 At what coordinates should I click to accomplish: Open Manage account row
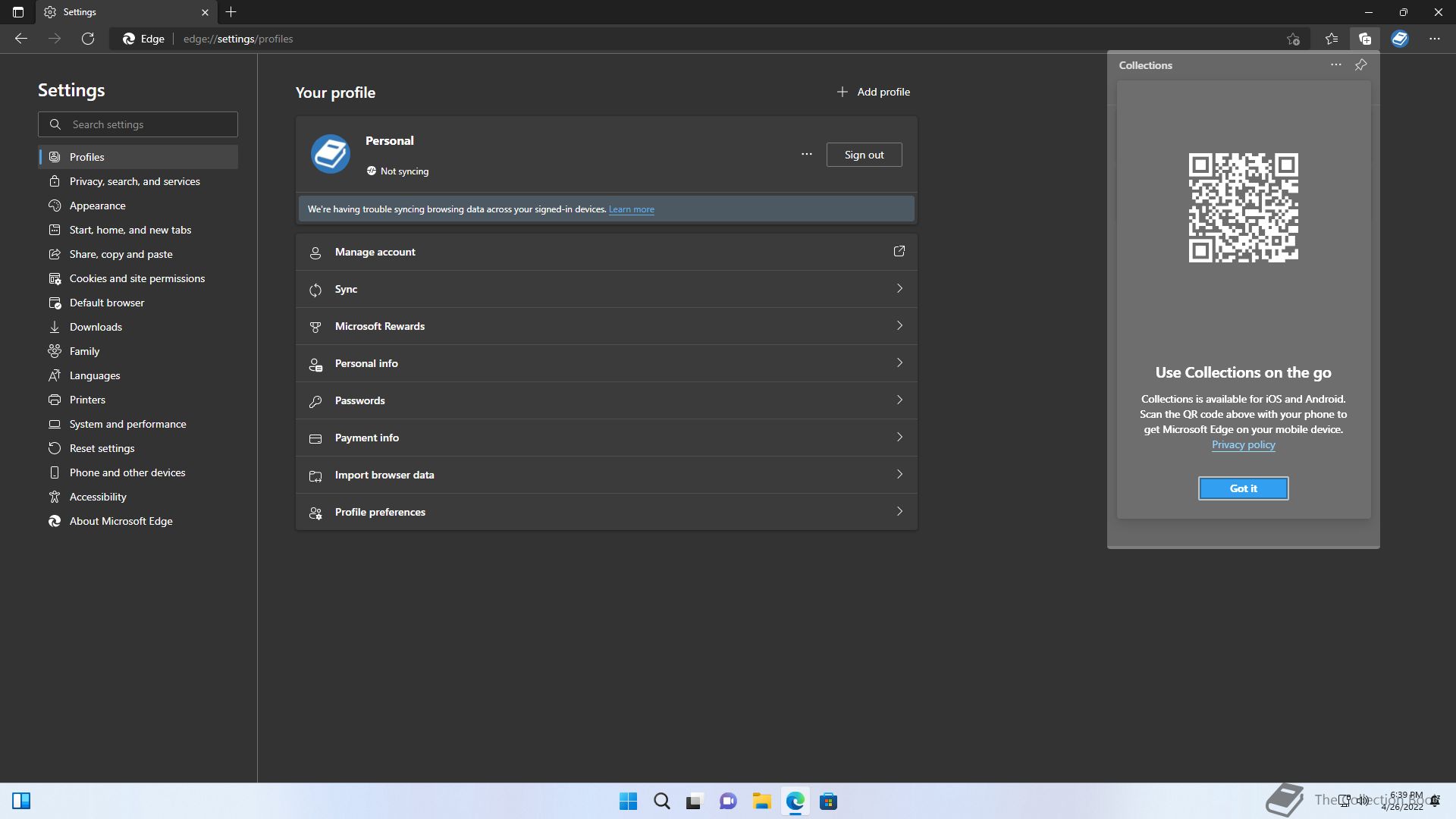click(607, 252)
